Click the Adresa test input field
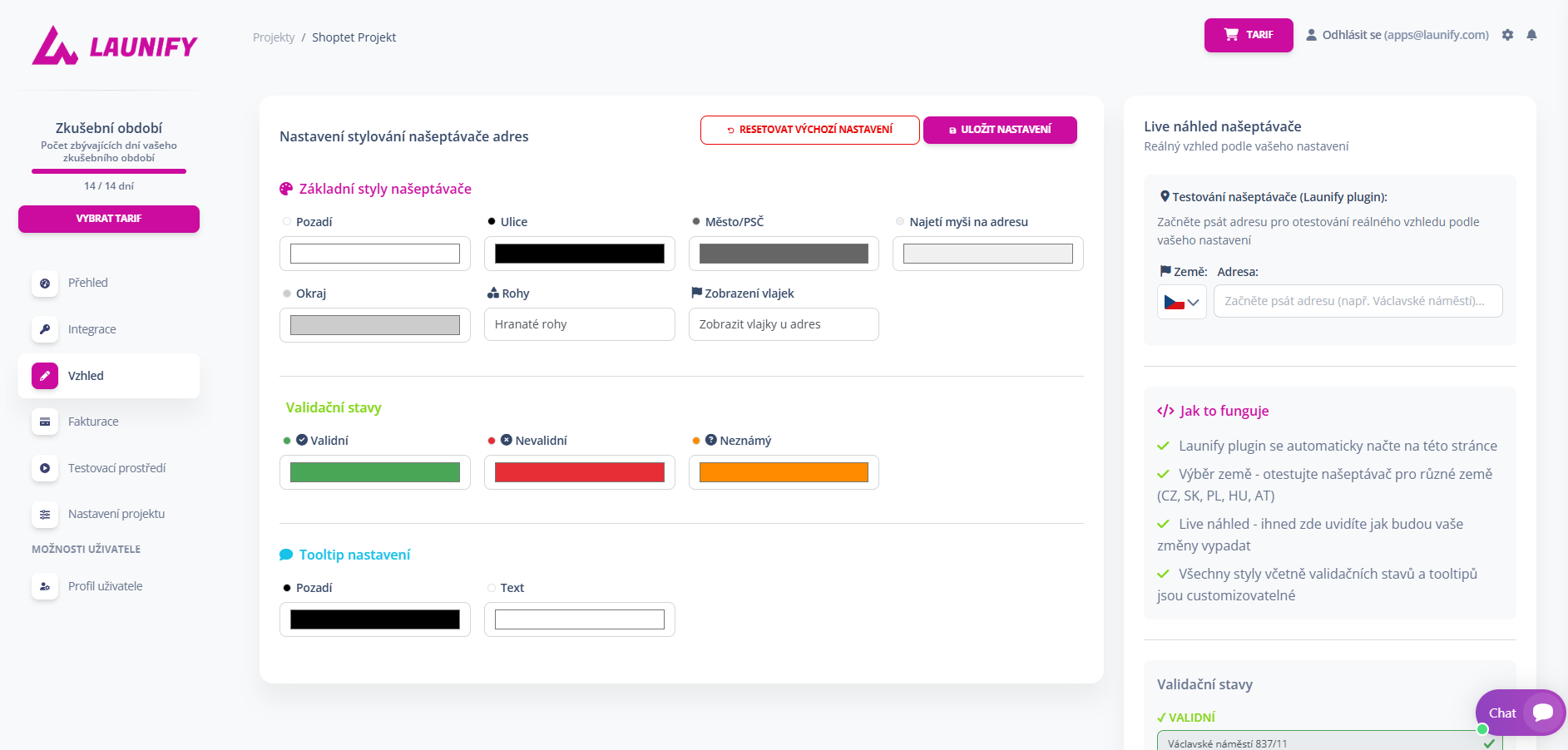1568x750 pixels. [x=1358, y=301]
